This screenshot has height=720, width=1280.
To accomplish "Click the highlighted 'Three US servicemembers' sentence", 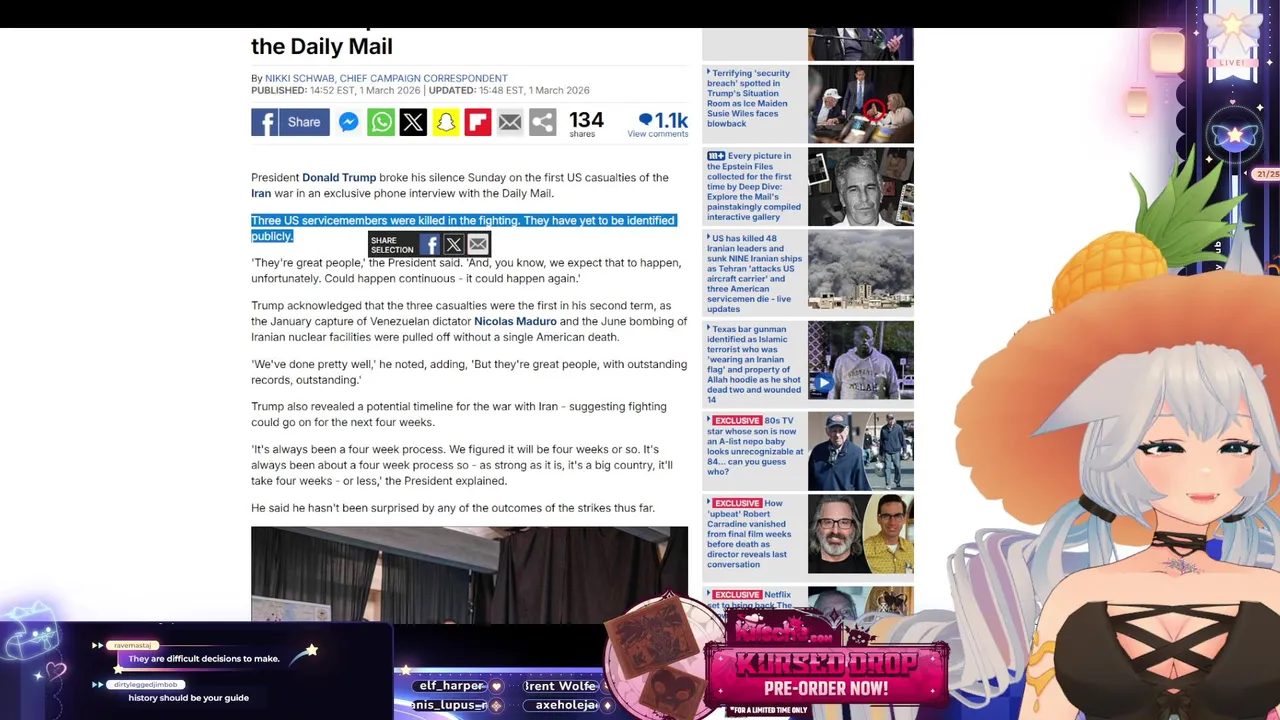I will pyautogui.click(x=463, y=228).
